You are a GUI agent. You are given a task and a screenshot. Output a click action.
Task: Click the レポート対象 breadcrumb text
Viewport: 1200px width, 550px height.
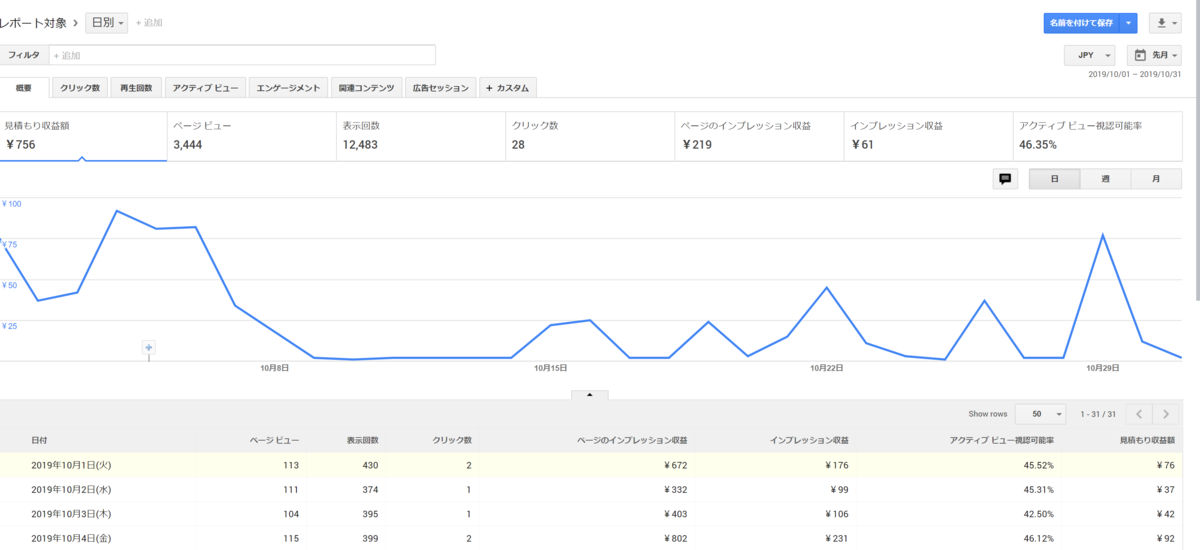click(x=33, y=22)
